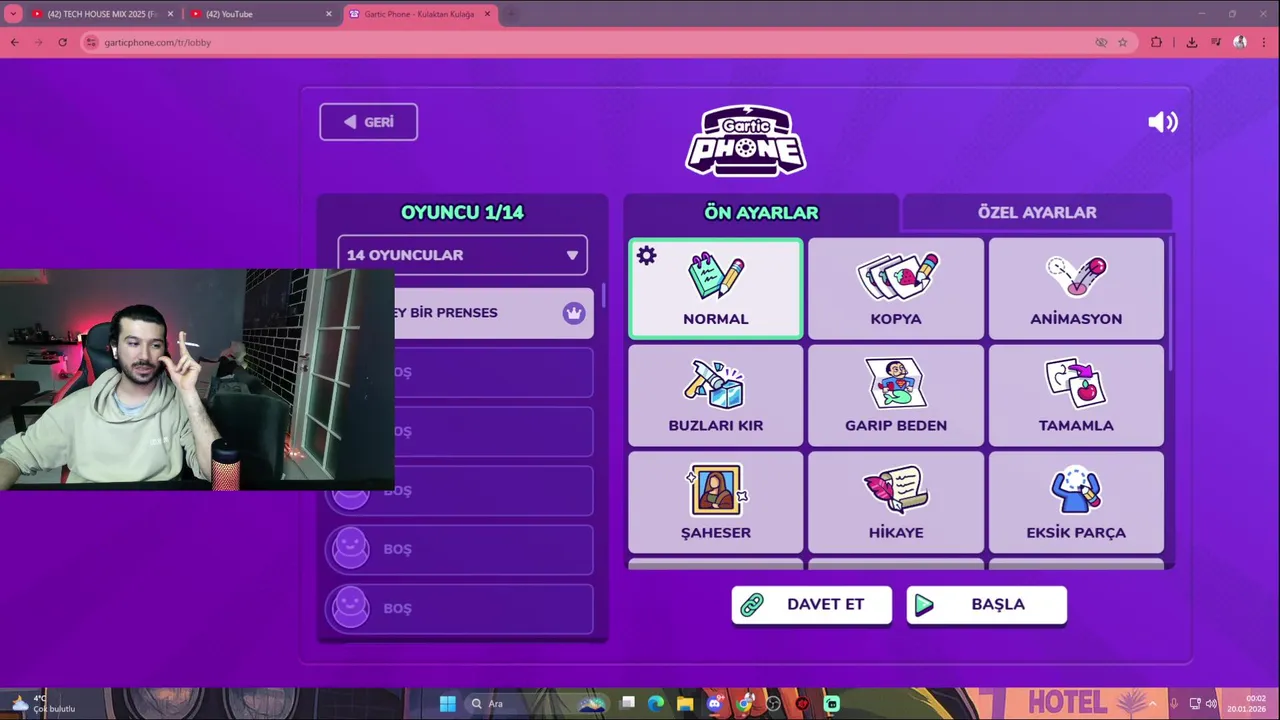Switch to the Özel Ayarlar tab
This screenshot has width=1280, height=720.
[1037, 212]
